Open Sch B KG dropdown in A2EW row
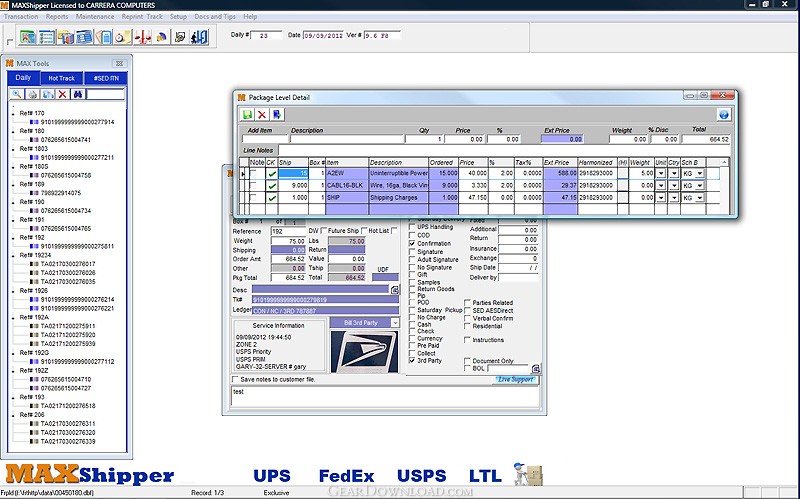The image size is (800, 499). tap(699, 173)
